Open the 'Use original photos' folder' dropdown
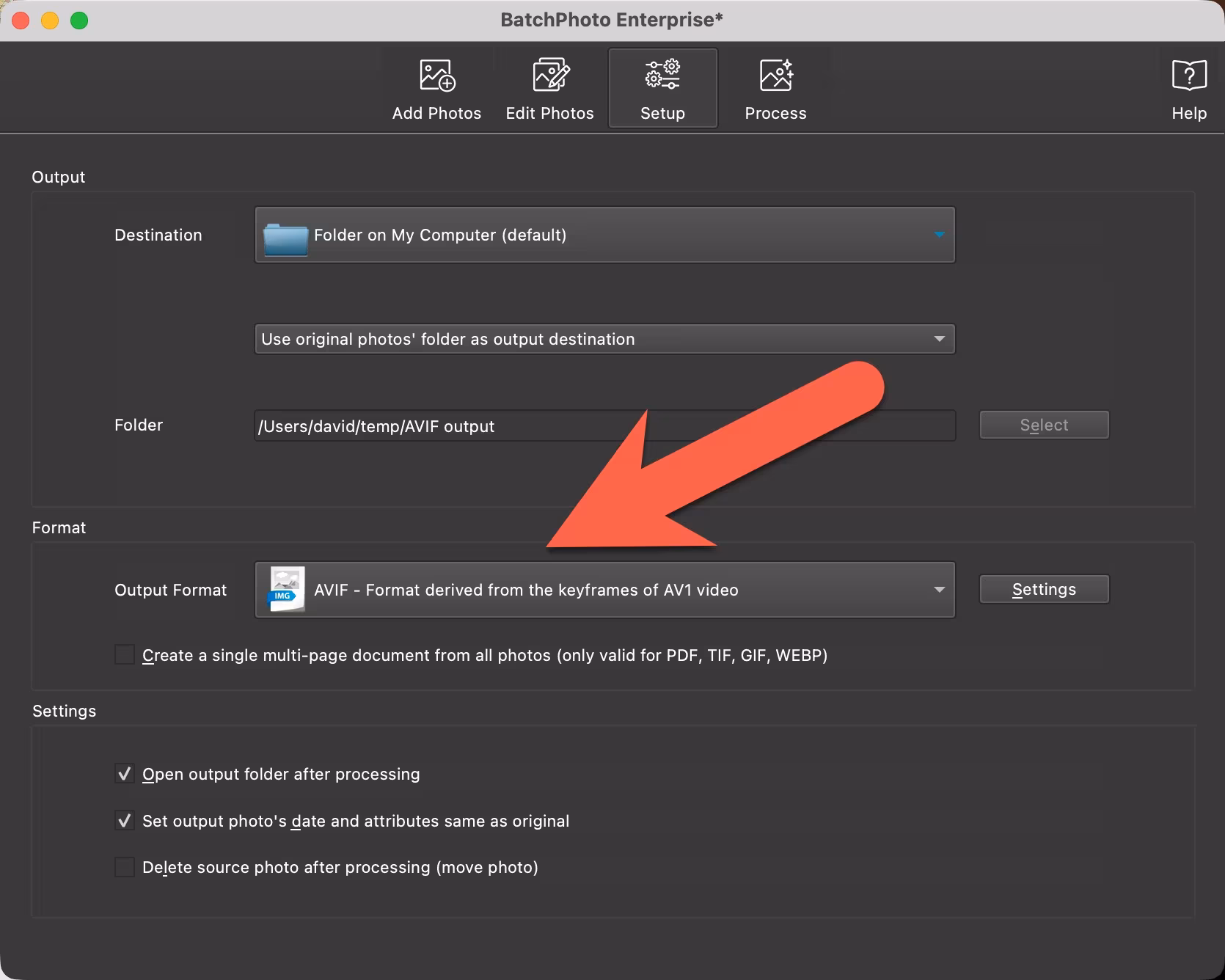1225x980 pixels. pyautogui.click(x=604, y=339)
